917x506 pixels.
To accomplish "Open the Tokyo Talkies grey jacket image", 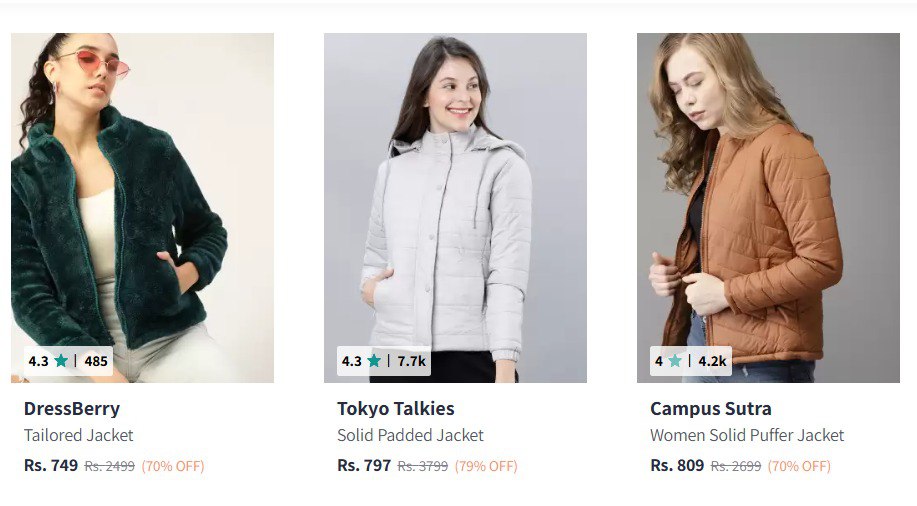I will coord(455,200).
